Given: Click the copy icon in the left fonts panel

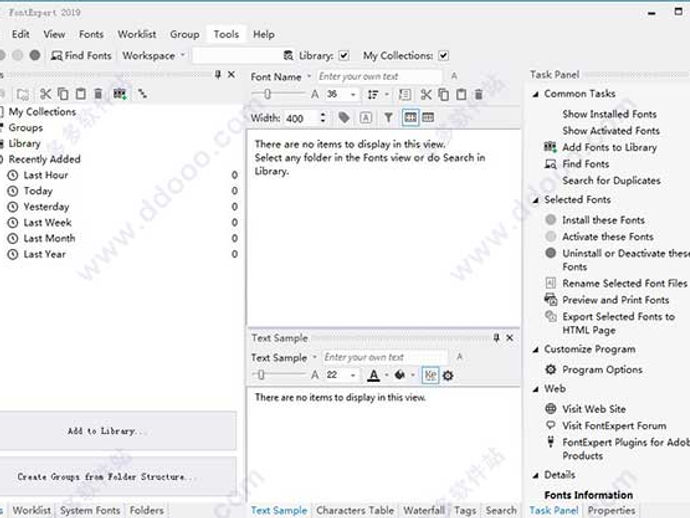Looking at the screenshot, I should (63, 94).
